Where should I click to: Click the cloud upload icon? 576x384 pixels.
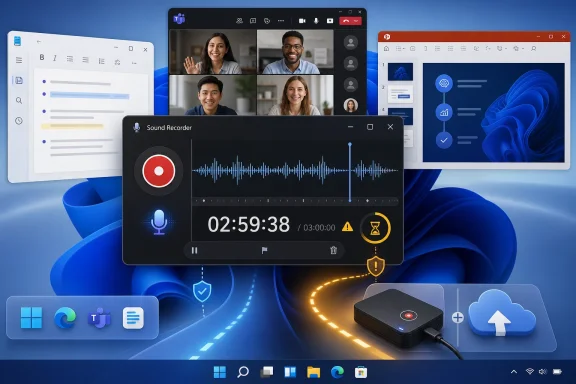click(x=502, y=313)
